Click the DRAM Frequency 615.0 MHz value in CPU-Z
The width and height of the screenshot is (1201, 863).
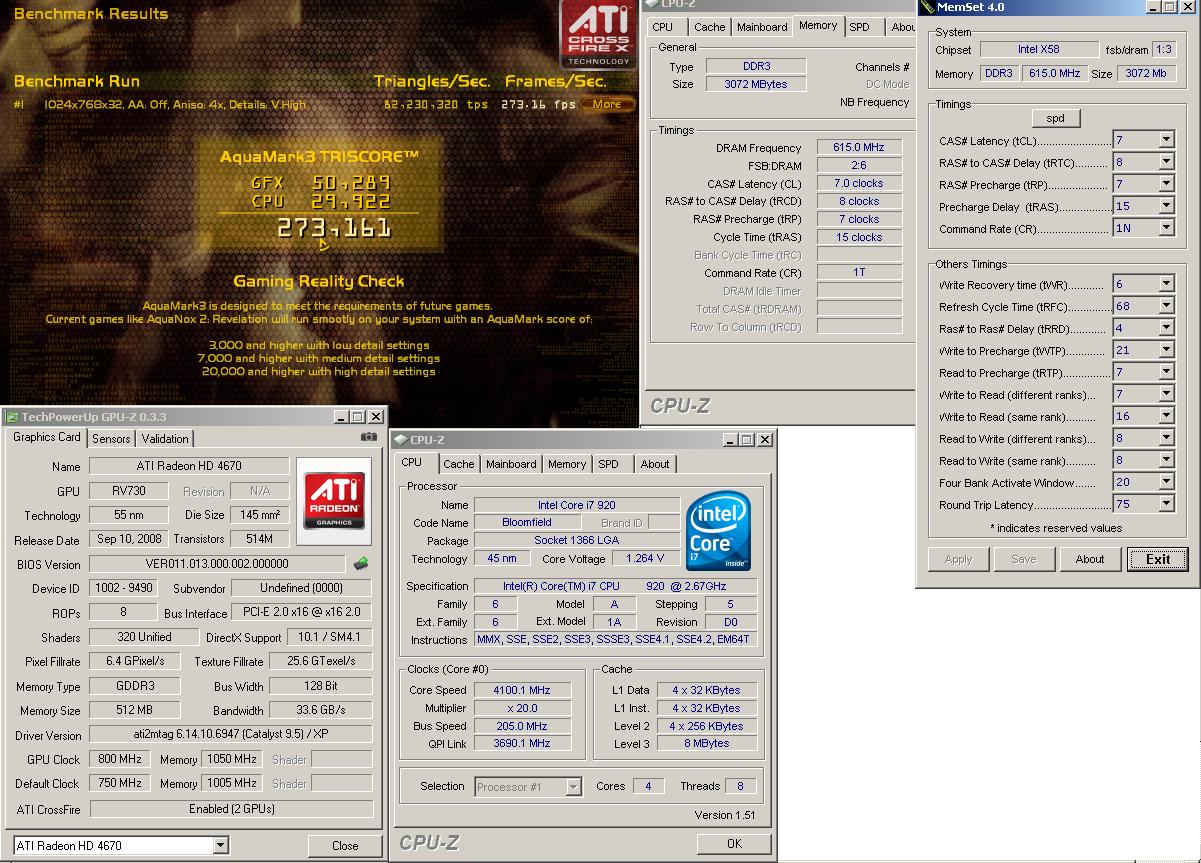click(859, 147)
